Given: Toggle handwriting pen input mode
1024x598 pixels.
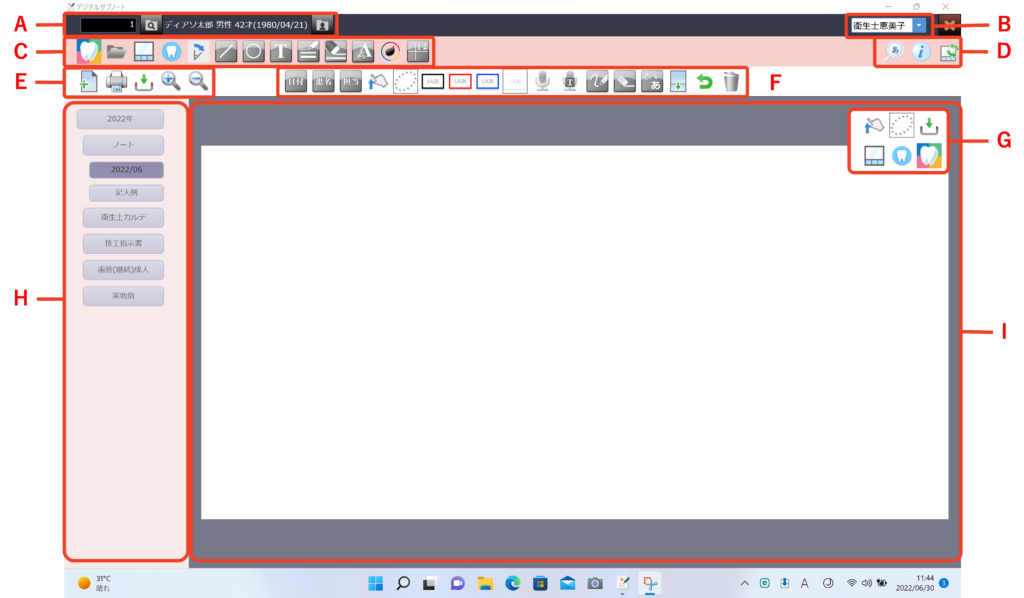Looking at the screenshot, I should tap(597, 82).
